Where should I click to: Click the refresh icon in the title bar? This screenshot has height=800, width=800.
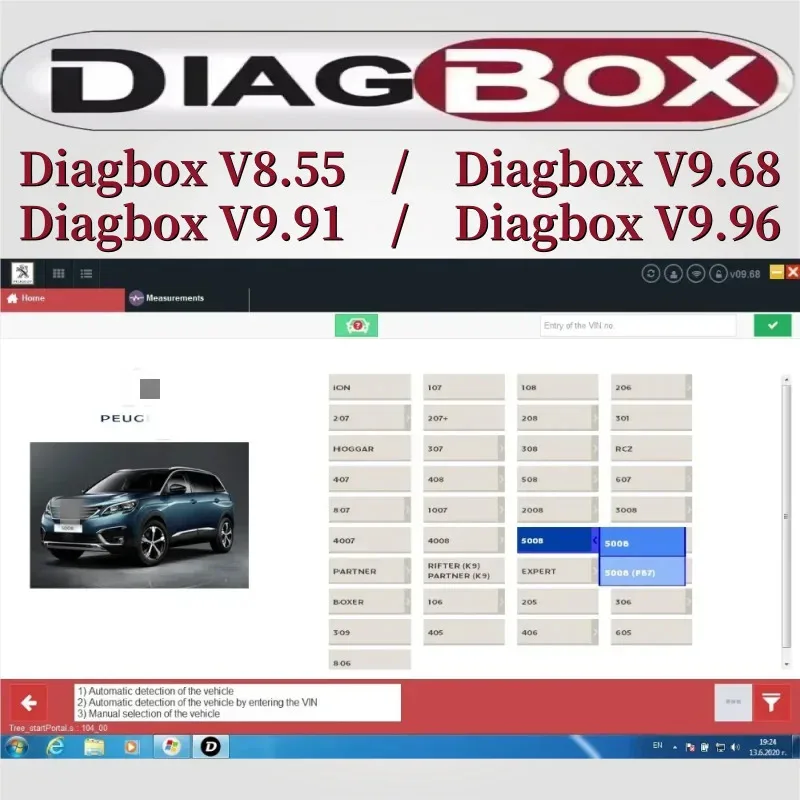[653, 274]
